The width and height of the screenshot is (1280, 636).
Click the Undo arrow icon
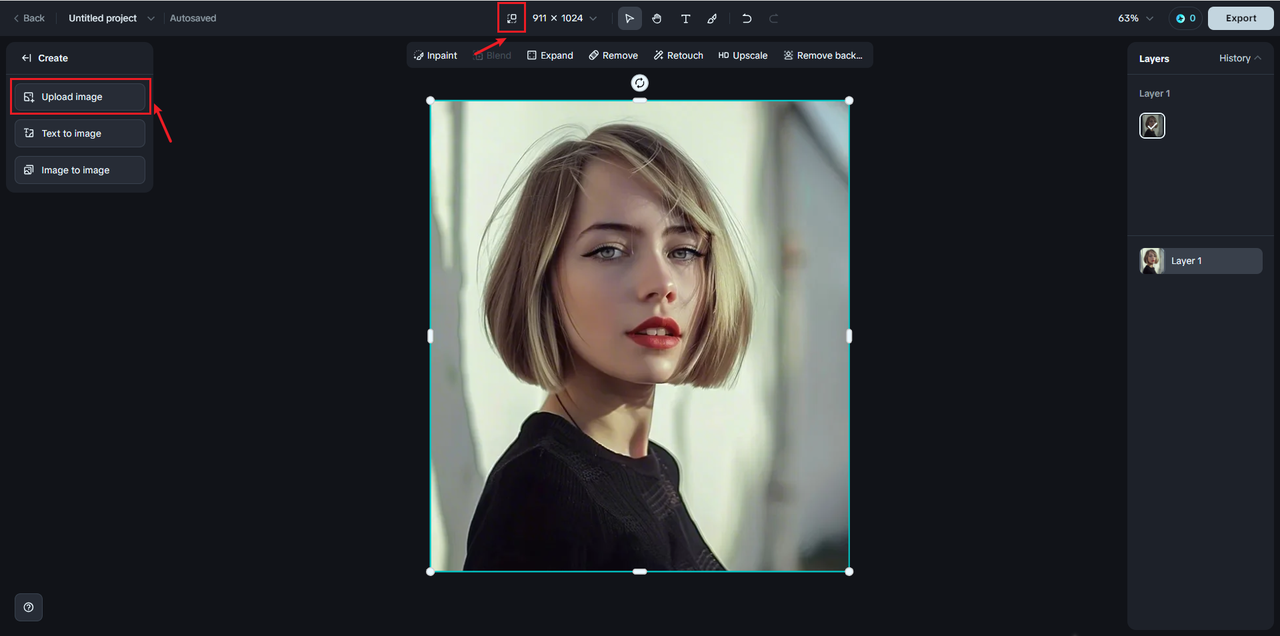coord(746,18)
